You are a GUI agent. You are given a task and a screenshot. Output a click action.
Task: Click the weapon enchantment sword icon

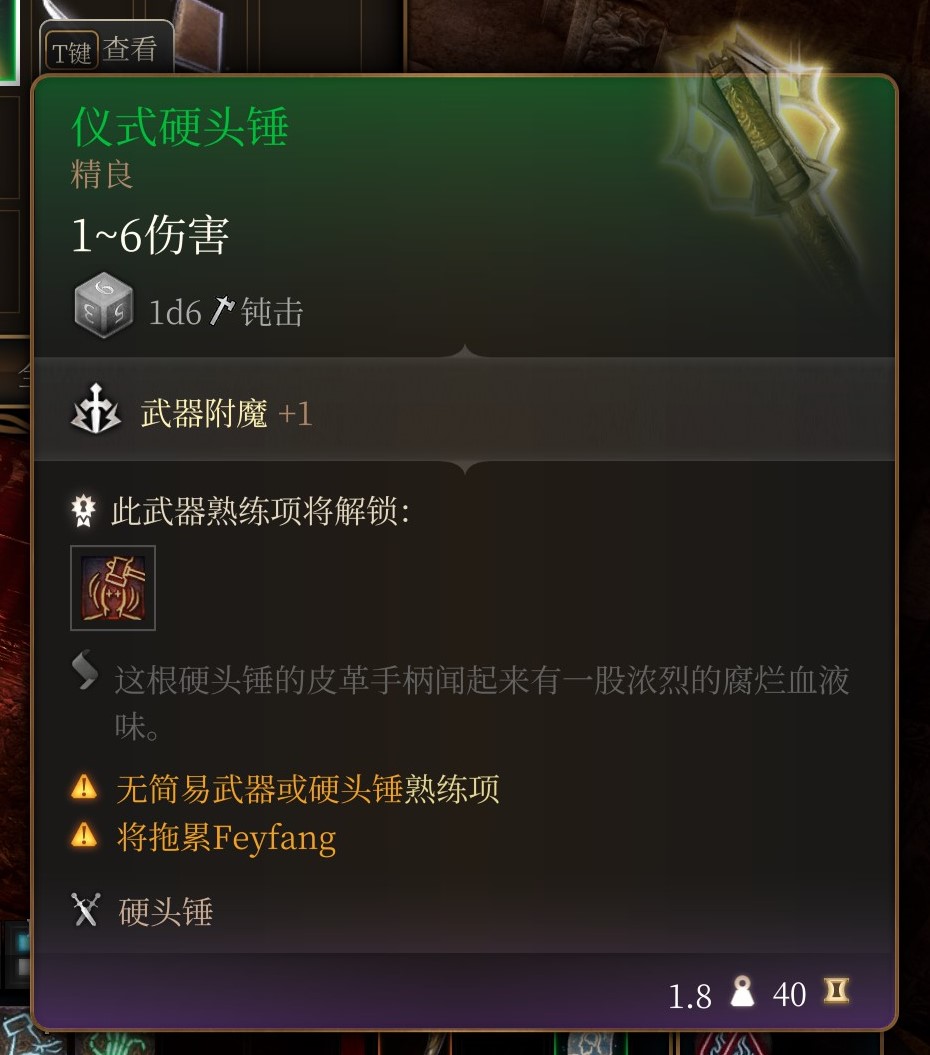(x=96, y=409)
